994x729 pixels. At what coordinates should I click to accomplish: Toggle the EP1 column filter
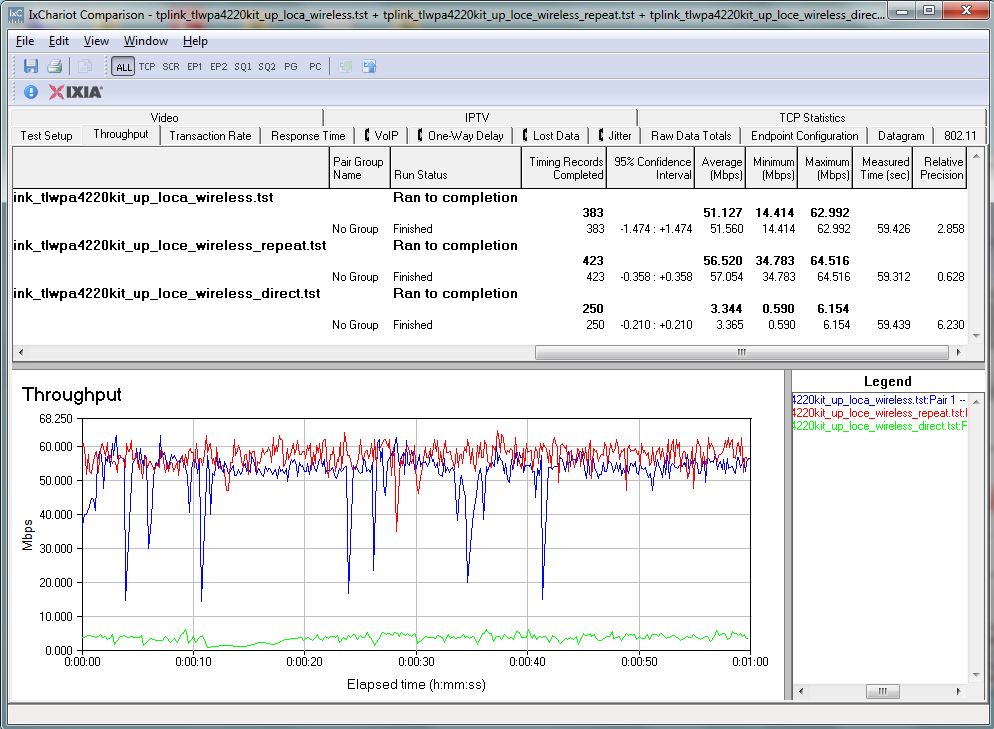pos(195,67)
